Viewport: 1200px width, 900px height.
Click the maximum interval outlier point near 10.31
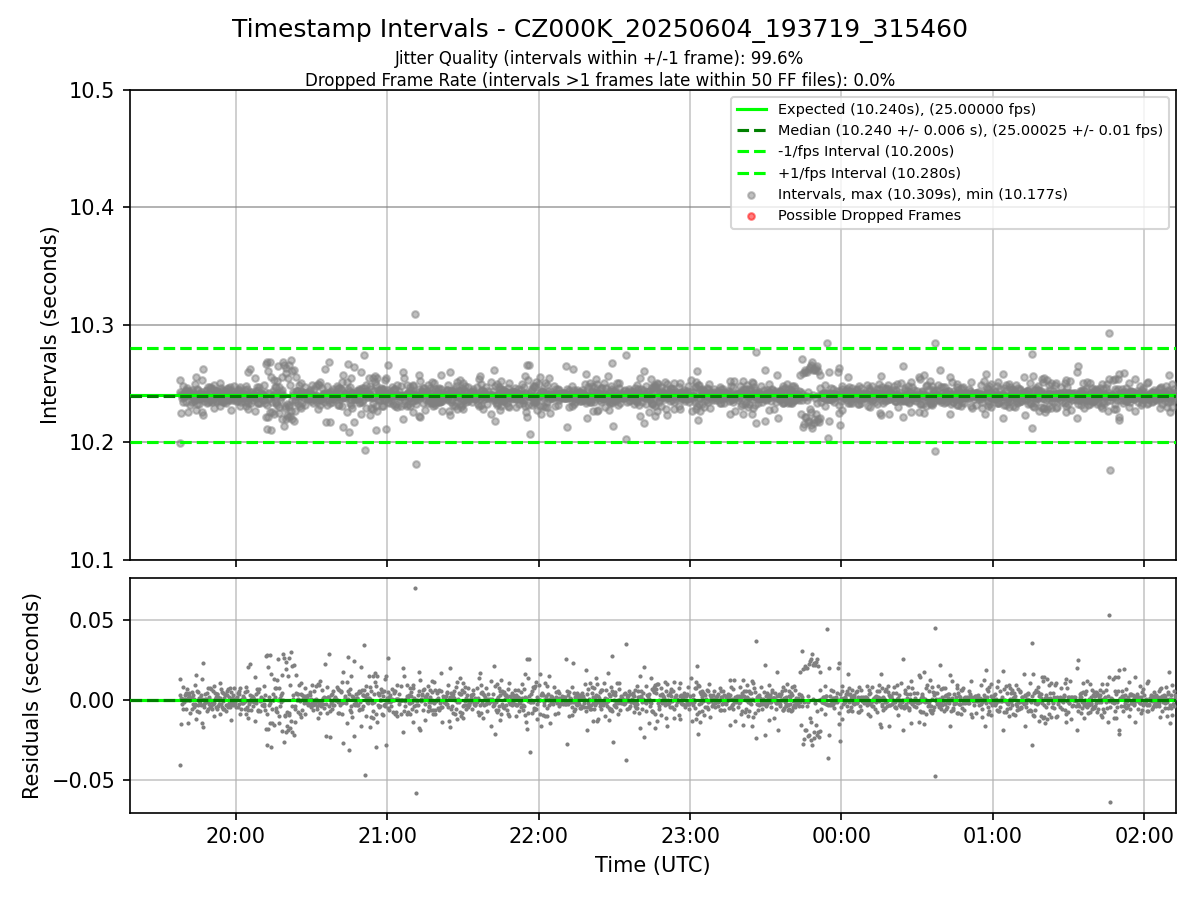click(x=415, y=314)
